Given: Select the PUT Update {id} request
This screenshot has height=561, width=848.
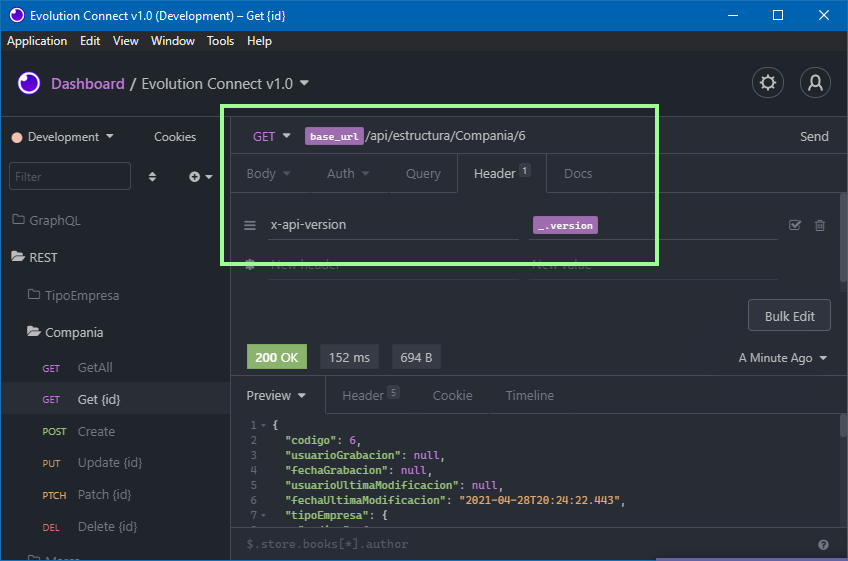Looking at the screenshot, I should (x=115, y=463).
